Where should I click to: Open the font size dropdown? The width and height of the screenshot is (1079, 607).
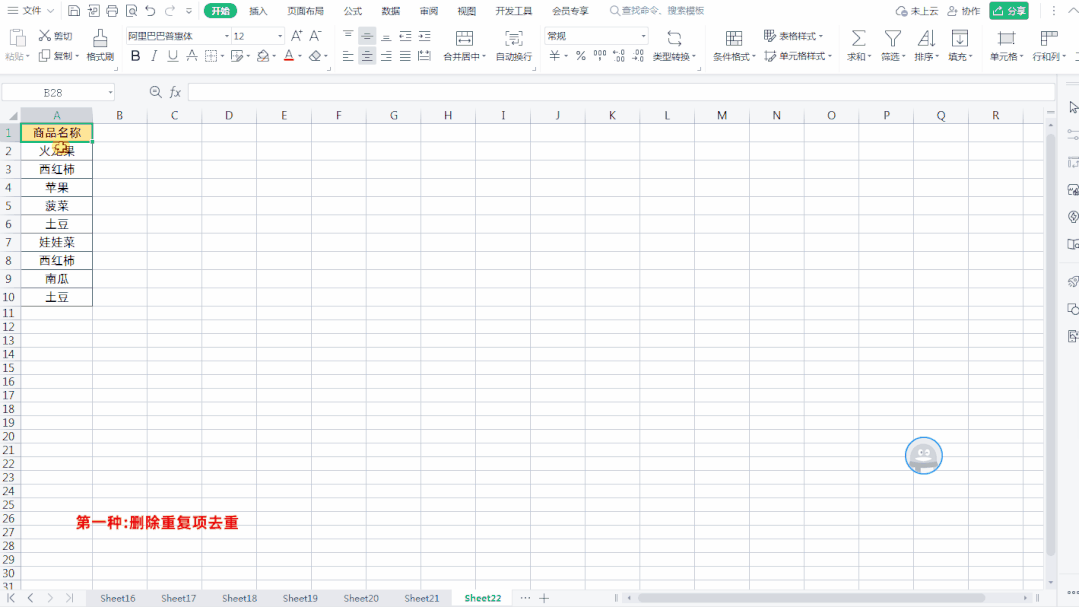click(x=280, y=36)
